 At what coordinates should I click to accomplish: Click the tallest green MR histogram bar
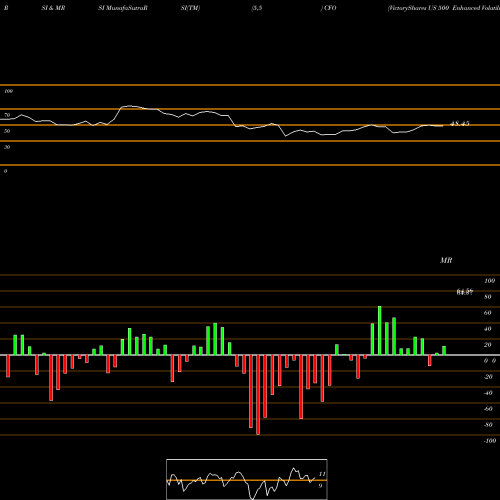(x=380, y=331)
